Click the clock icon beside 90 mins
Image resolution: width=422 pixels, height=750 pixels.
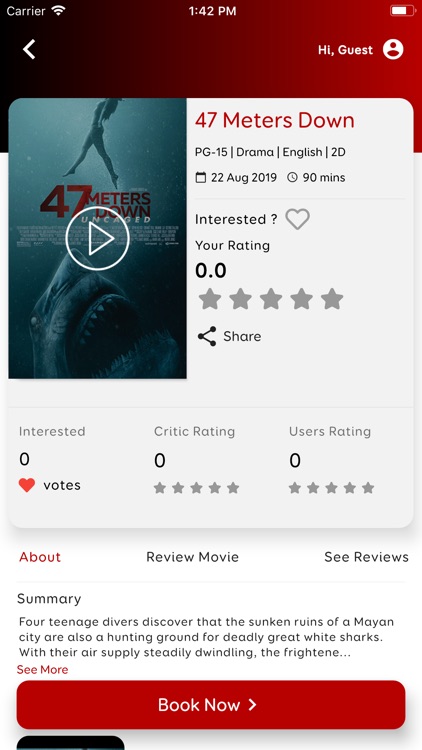(292, 177)
